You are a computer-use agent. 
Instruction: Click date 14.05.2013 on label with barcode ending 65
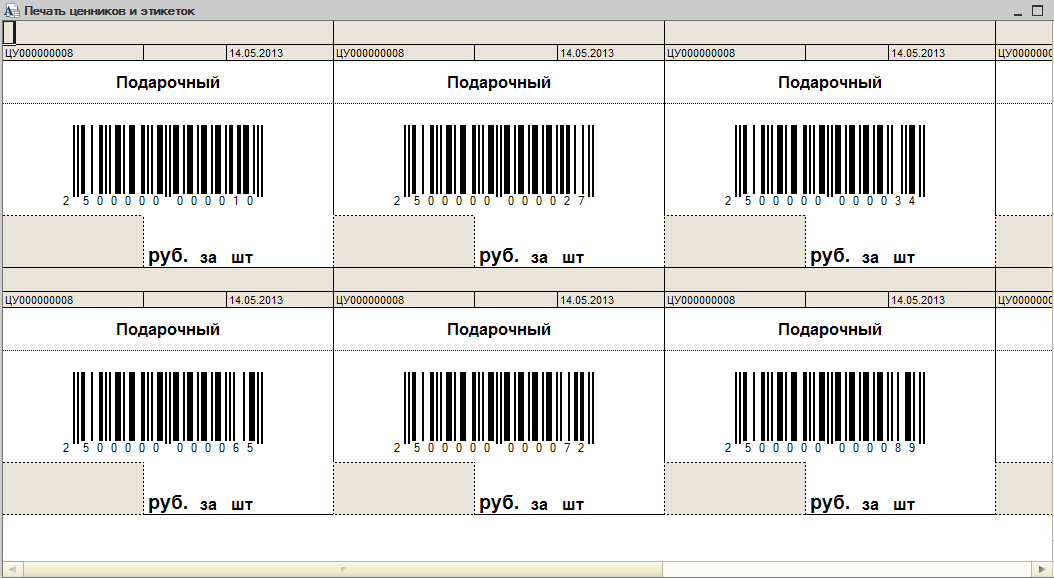pos(256,300)
